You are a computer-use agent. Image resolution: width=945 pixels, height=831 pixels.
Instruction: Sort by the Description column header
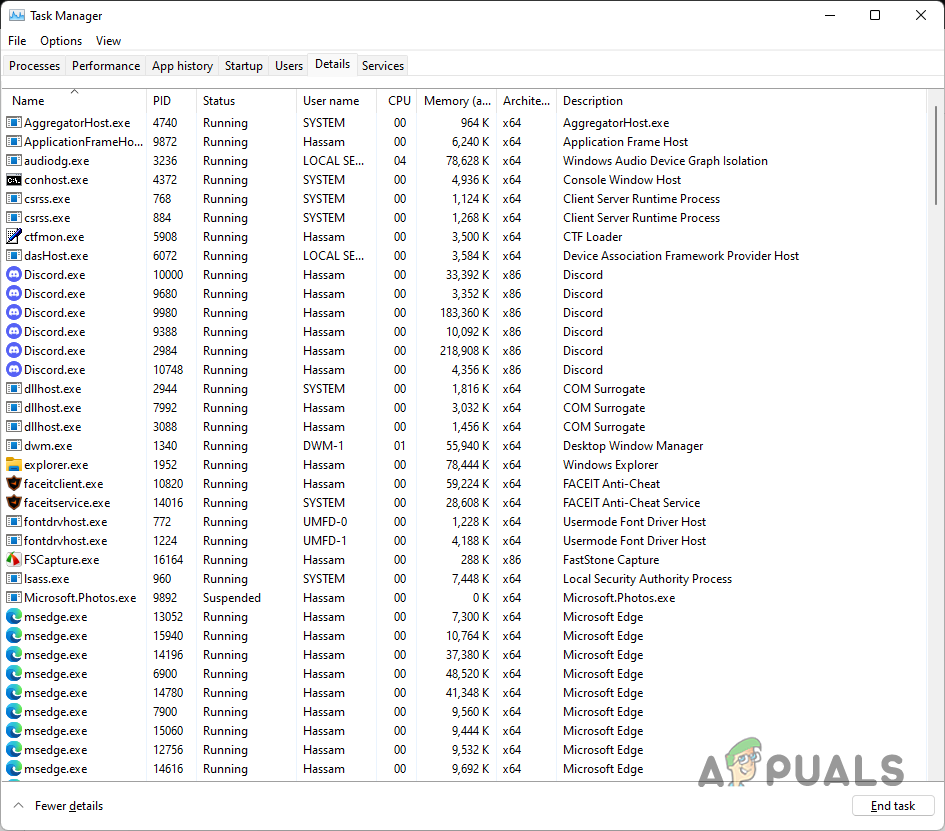tap(741, 101)
